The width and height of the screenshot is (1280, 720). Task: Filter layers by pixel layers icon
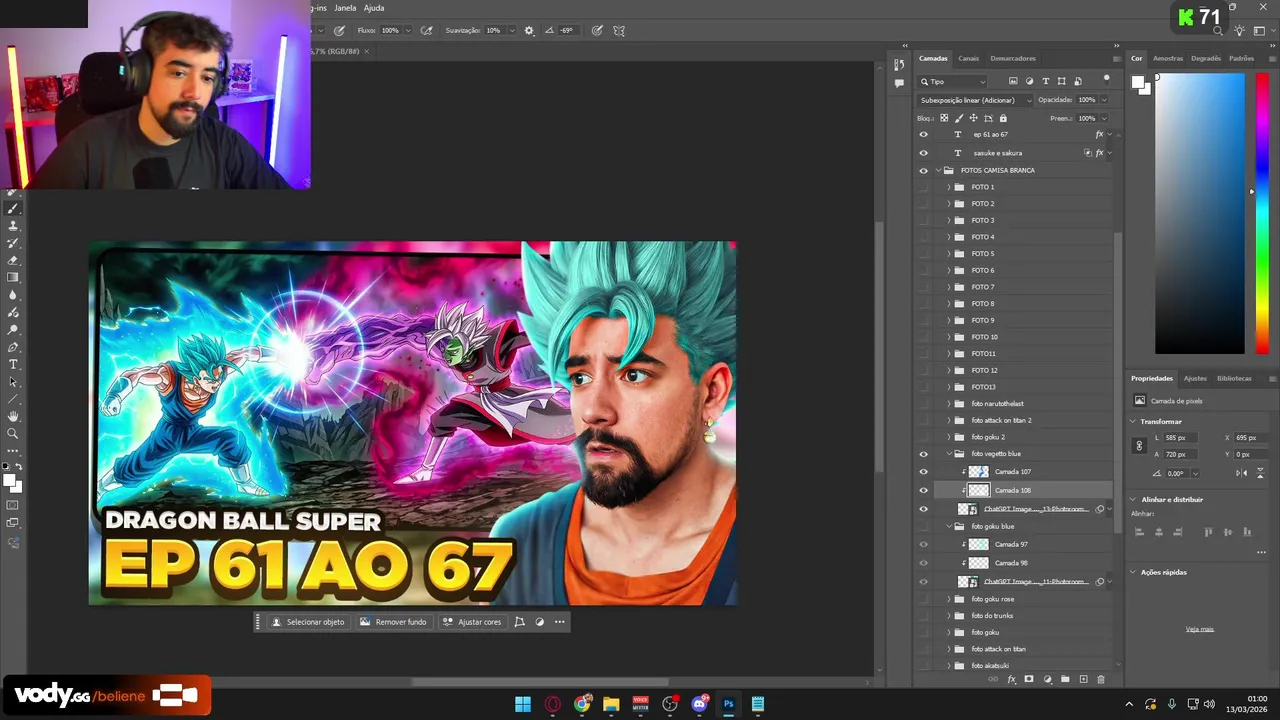(1013, 81)
